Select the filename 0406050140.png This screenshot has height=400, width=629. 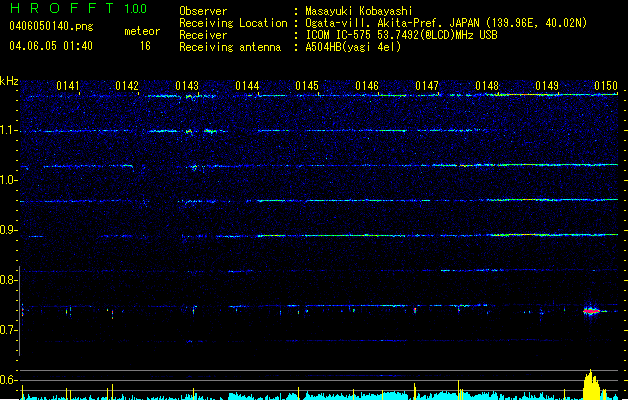point(51,26)
